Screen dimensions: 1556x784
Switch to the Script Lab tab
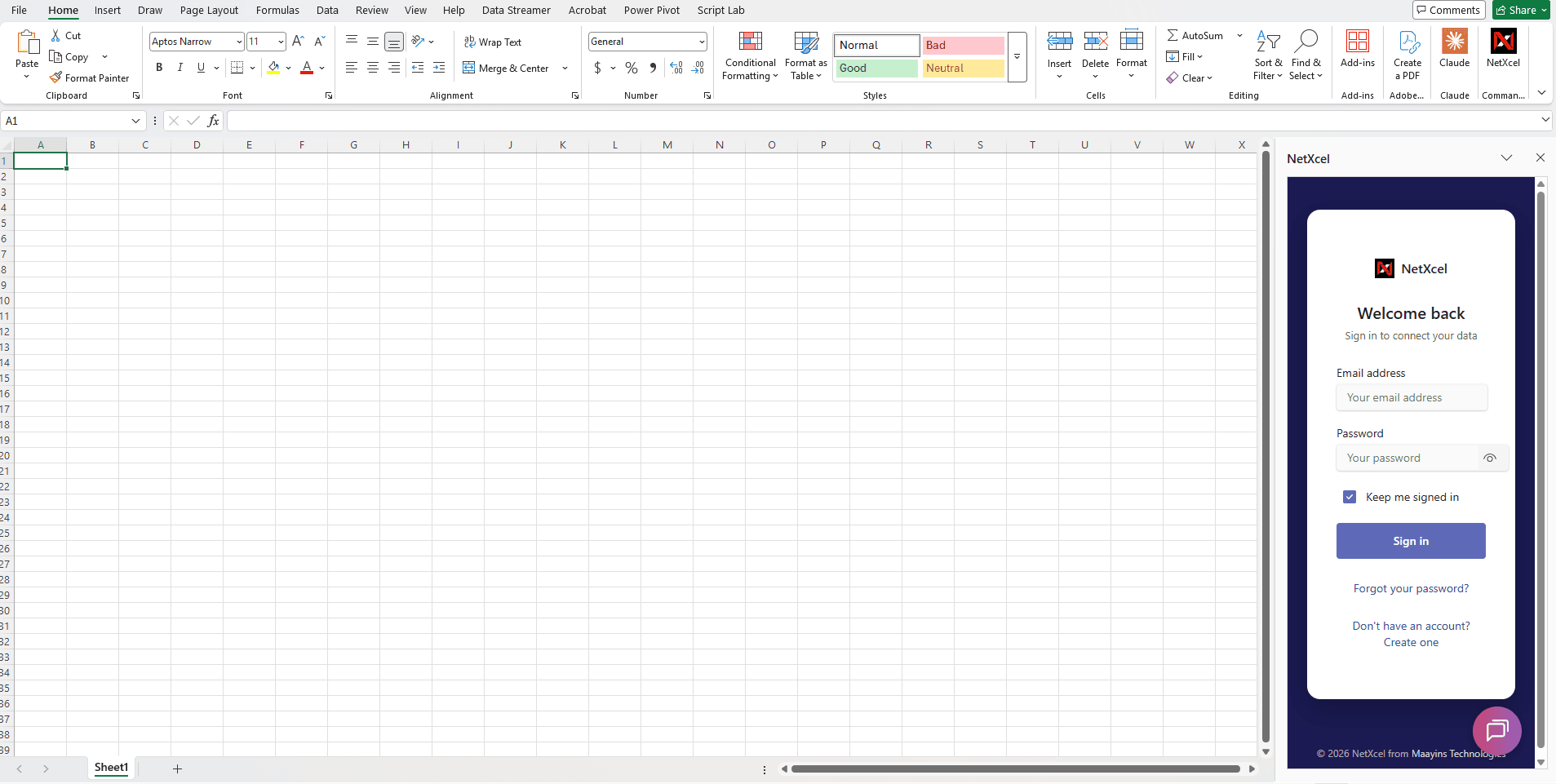[720, 11]
